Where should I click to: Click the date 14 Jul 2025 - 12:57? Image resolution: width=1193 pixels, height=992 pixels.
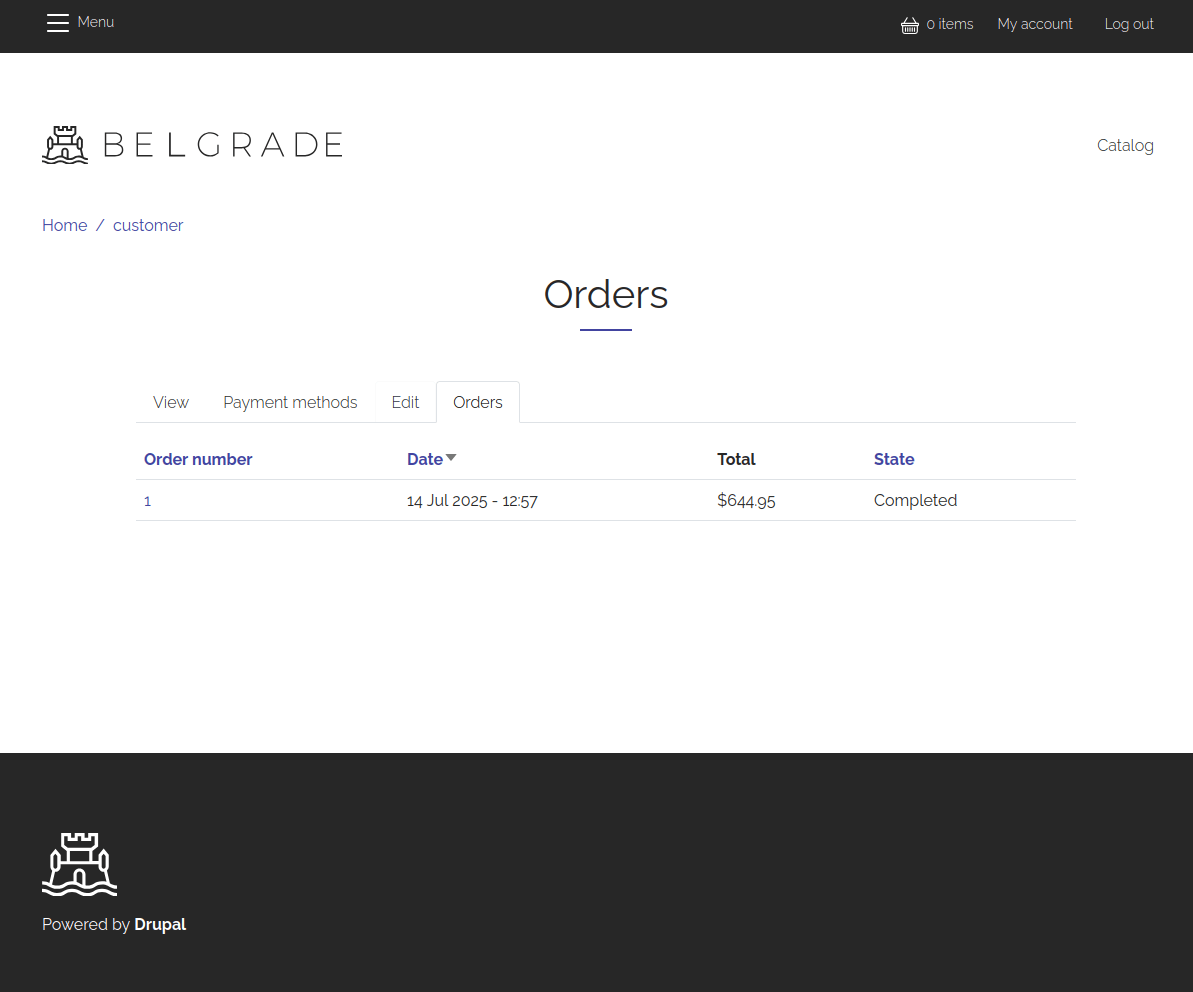click(x=472, y=501)
